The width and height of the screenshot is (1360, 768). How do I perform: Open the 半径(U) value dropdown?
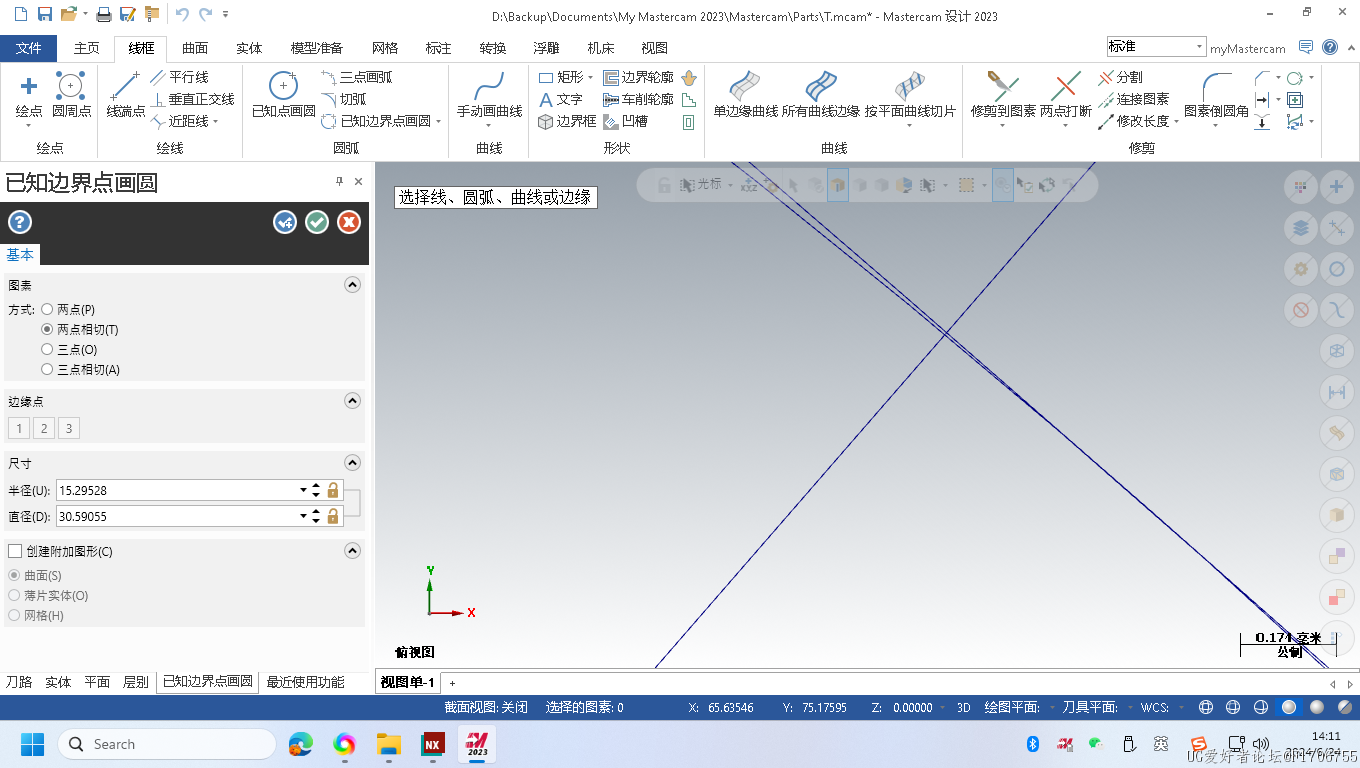303,490
